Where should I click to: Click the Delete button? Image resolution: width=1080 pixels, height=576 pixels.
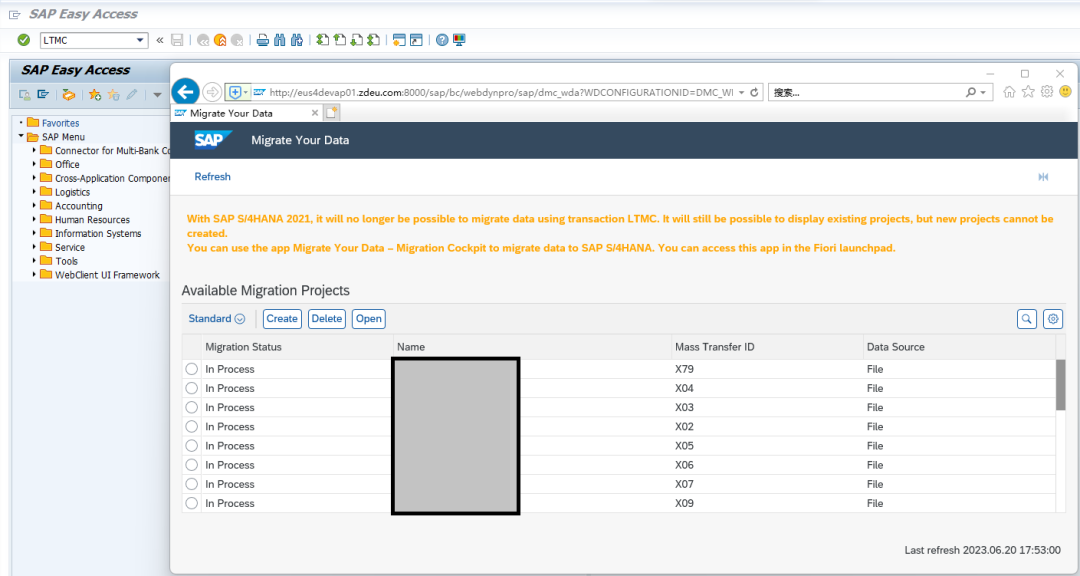pyautogui.click(x=326, y=319)
